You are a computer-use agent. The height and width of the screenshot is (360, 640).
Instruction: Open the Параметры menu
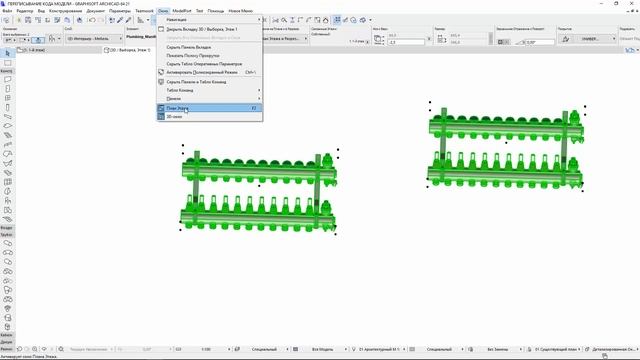(120, 11)
